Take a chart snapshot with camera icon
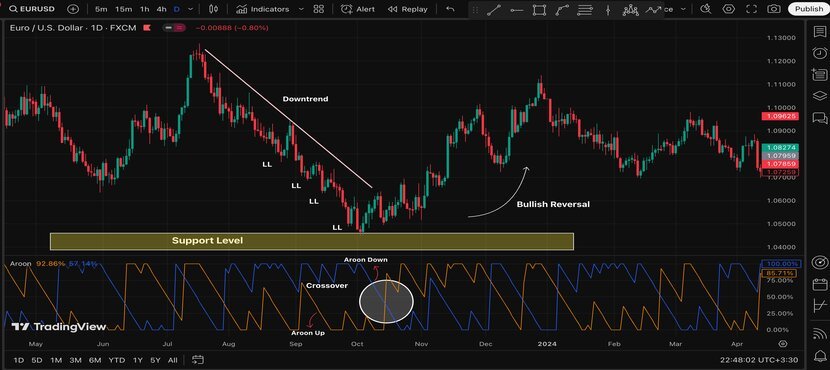The image size is (830, 370). pos(774,9)
